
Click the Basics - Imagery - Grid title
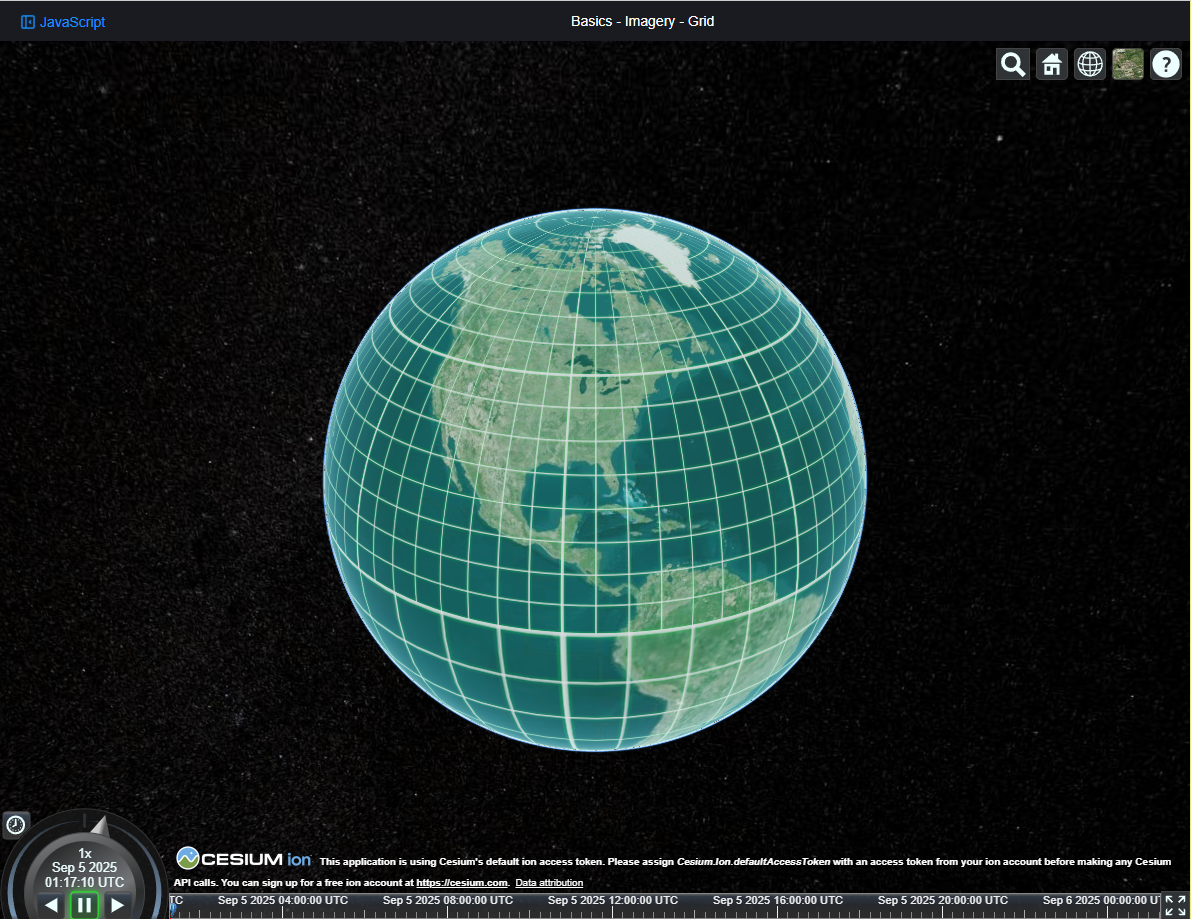643,21
